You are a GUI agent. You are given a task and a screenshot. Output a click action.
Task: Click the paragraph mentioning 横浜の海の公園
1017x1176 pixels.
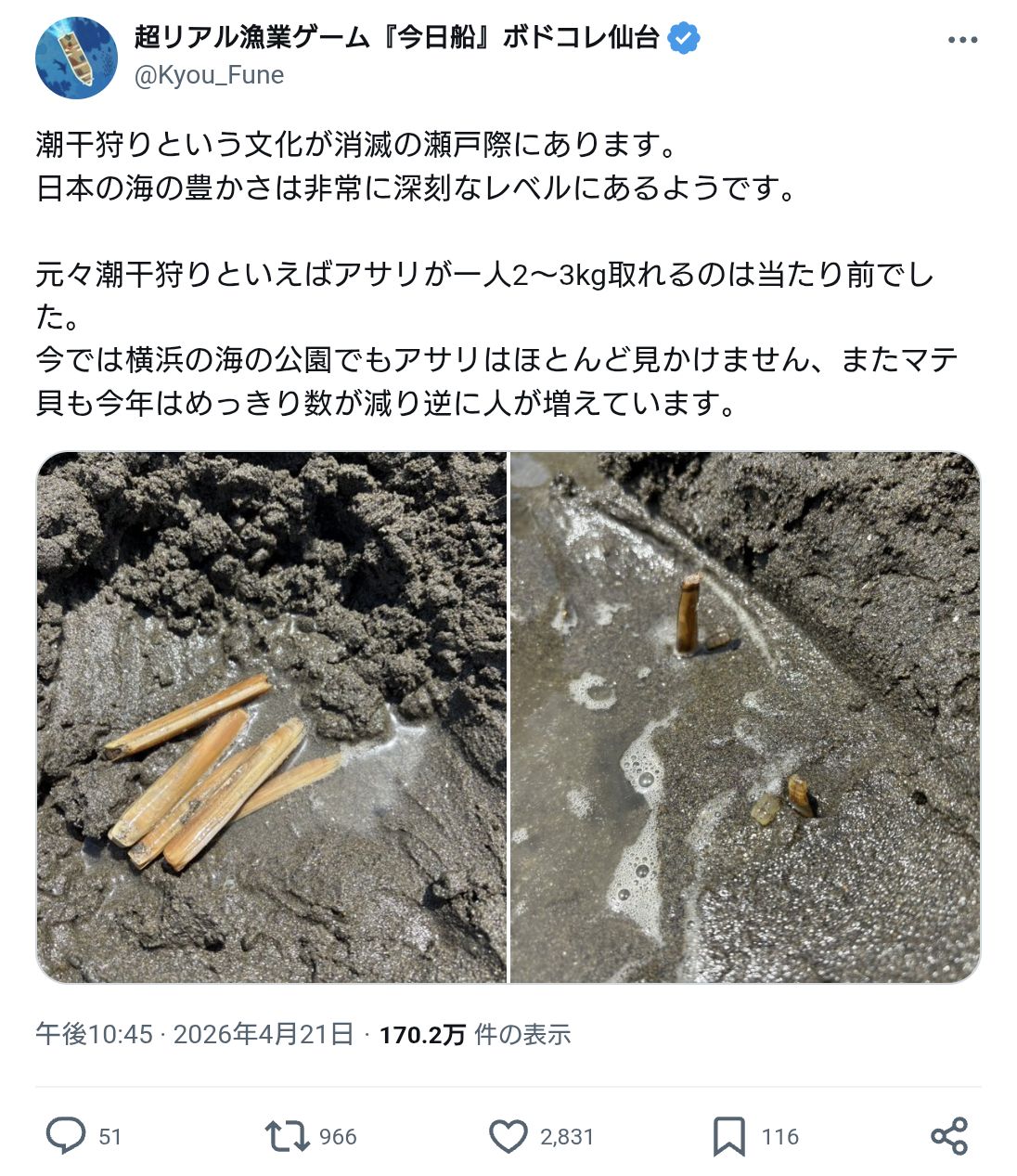point(497,381)
